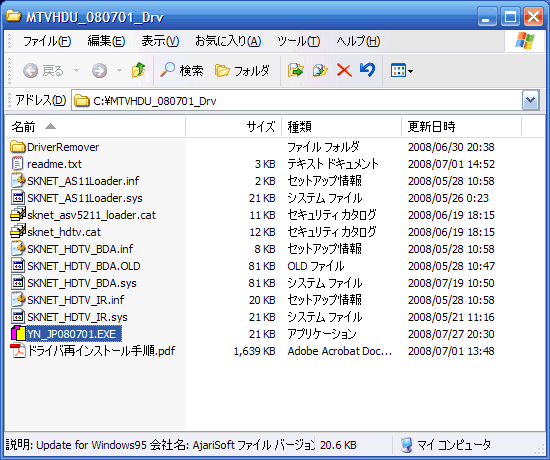Select SKNET_HDTV_BDA.sys in the file list
The height and width of the screenshot is (460, 550).
pos(82,283)
